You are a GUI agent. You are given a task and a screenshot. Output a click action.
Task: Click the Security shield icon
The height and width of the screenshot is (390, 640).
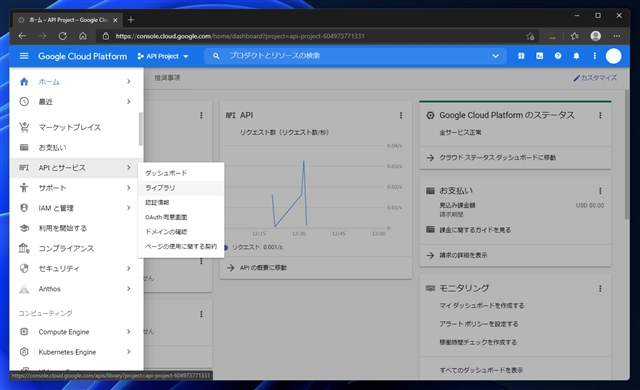coord(24,268)
